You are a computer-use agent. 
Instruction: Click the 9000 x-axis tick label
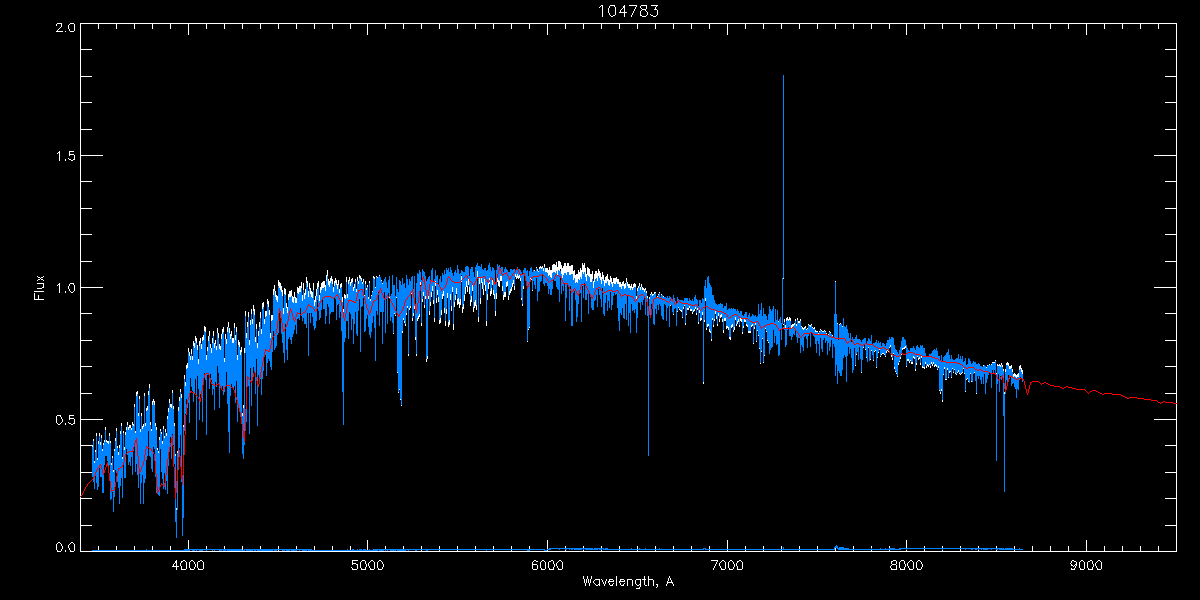point(1086,566)
